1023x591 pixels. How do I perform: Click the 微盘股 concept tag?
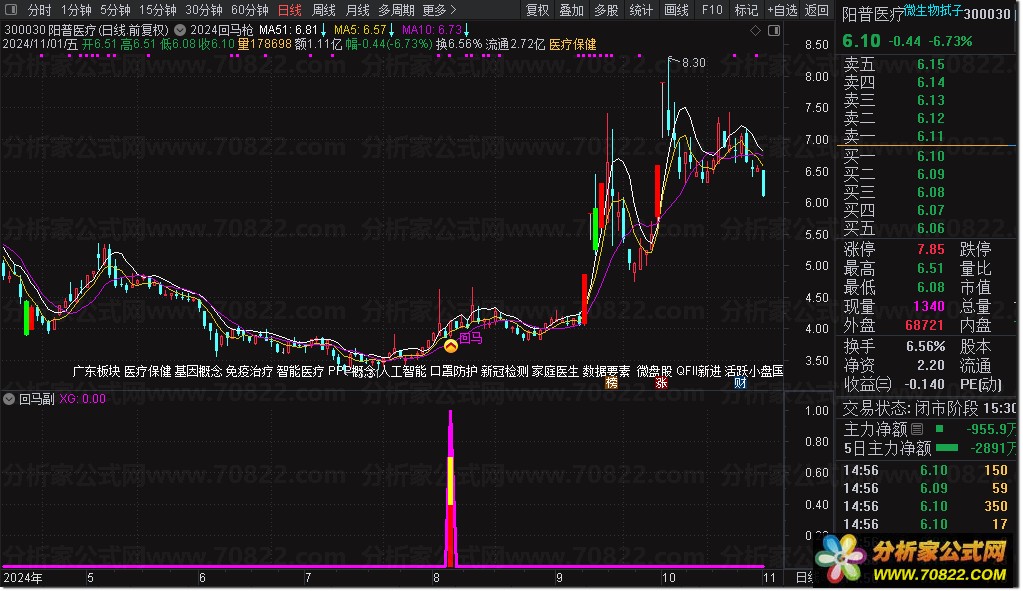(x=654, y=371)
